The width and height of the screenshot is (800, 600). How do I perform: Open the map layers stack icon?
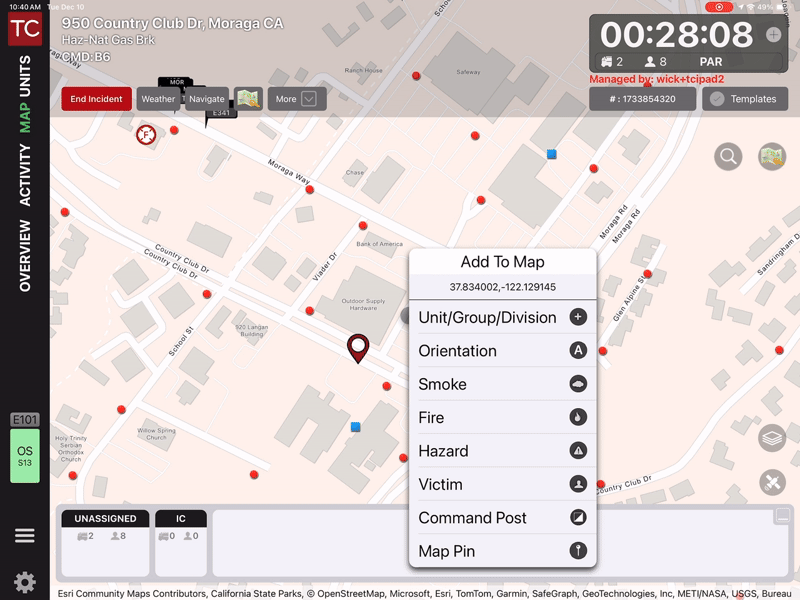(771, 438)
